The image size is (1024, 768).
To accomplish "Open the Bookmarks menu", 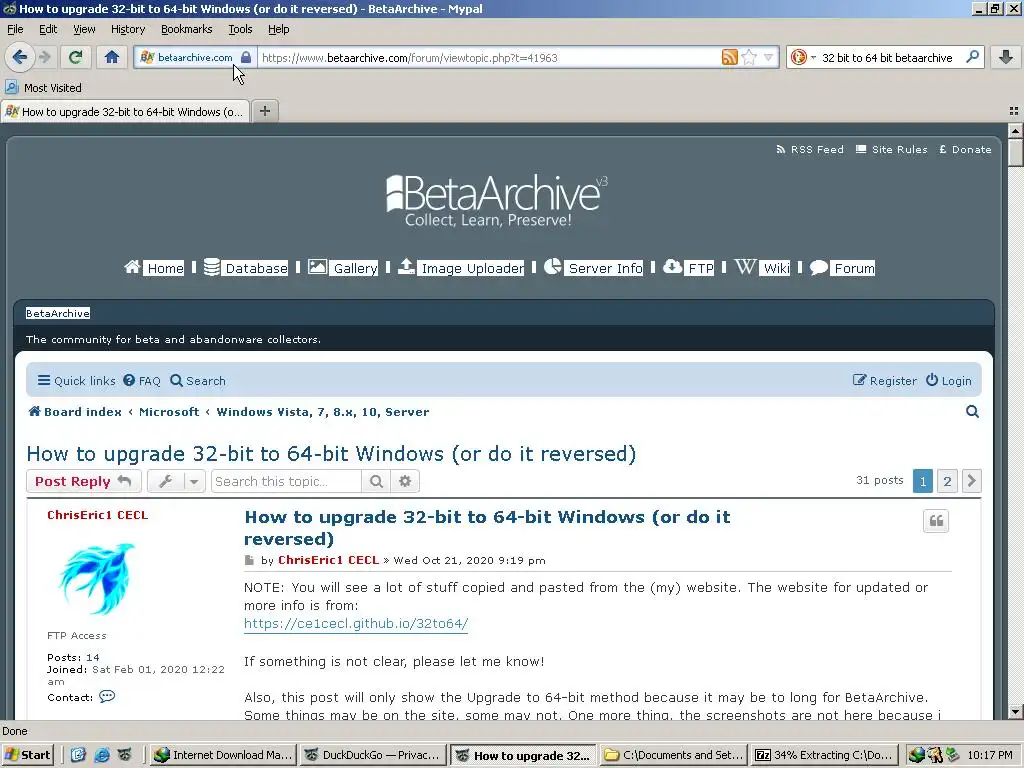I will [x=186, y=29].
